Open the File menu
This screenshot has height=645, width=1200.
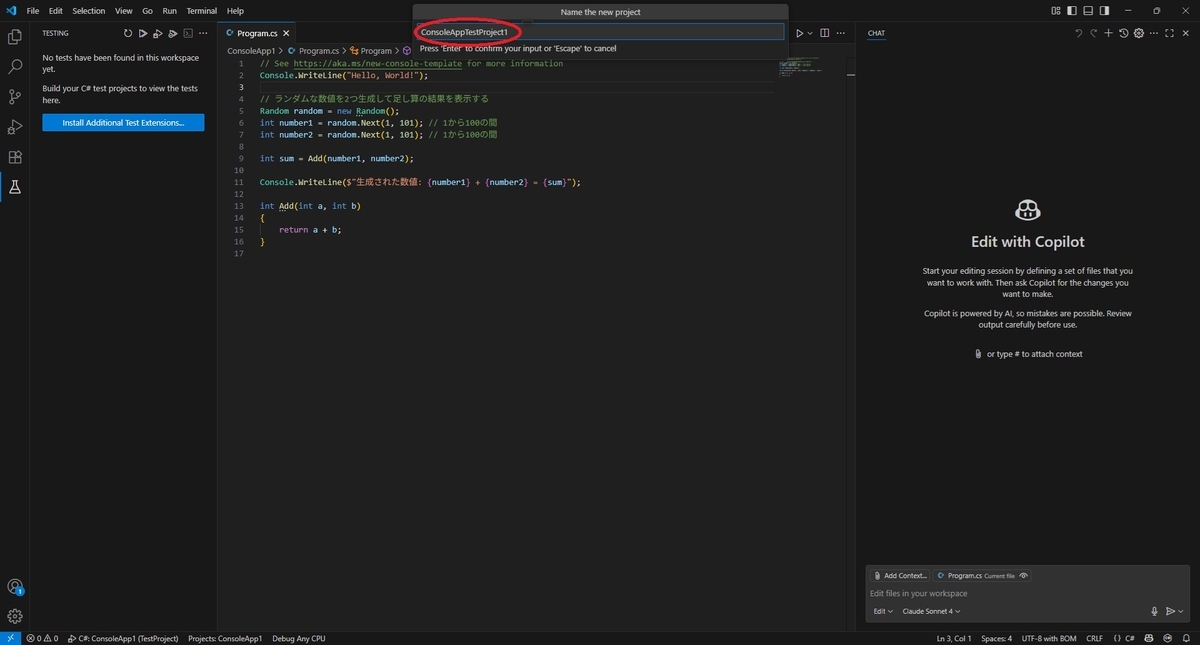pos(33,11)
